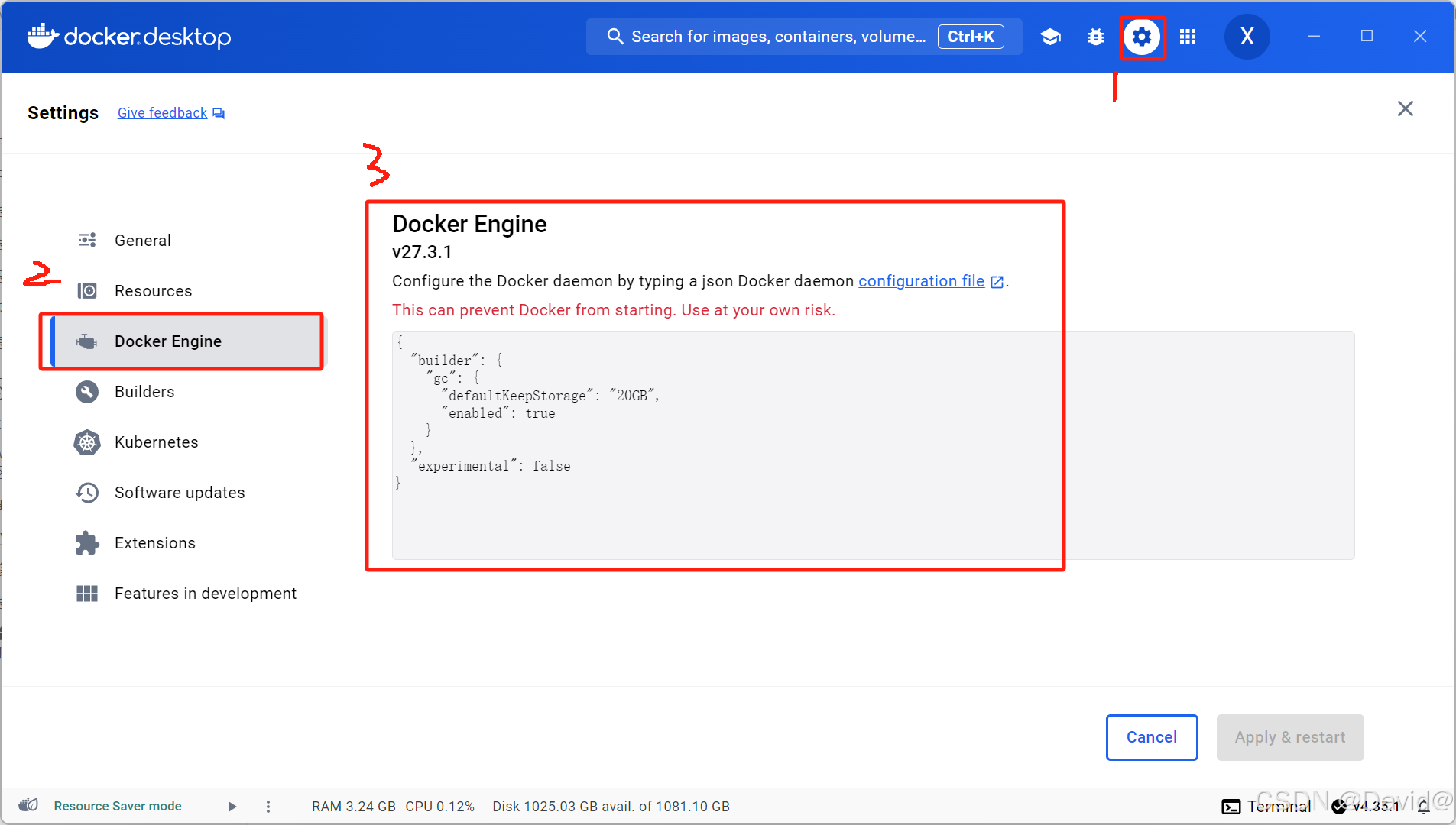Image resolution: width=1456 pixels, height=825 pixels.
Task: Click the Extensions puzzle piece icon
Action: pyautogui.click(x=87, y=543)
